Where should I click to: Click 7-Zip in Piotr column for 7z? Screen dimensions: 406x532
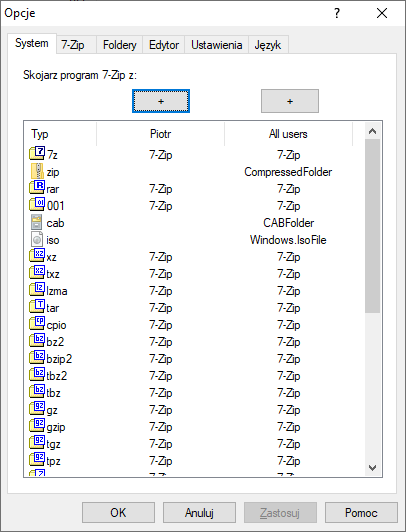161,155
